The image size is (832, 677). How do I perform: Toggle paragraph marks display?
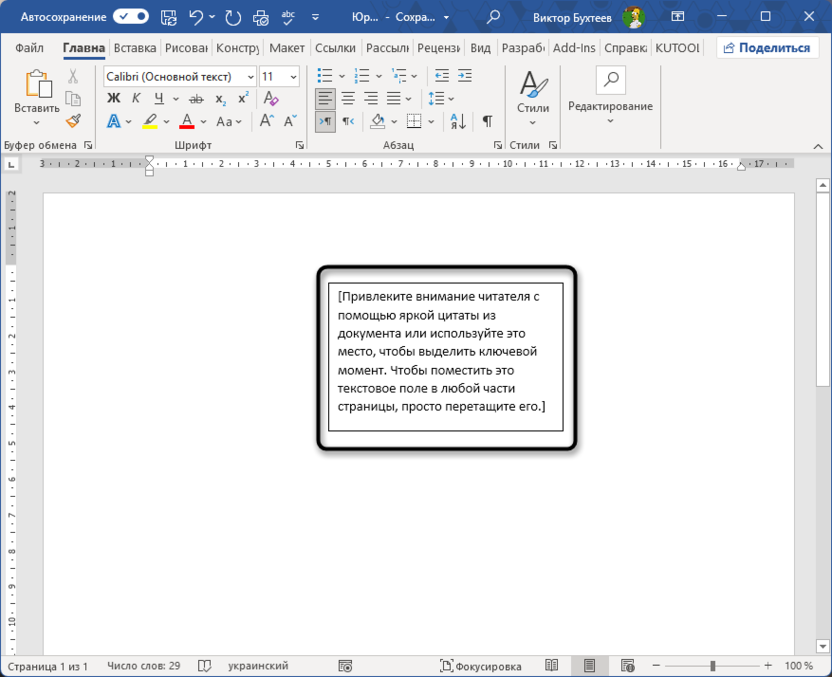487,120
